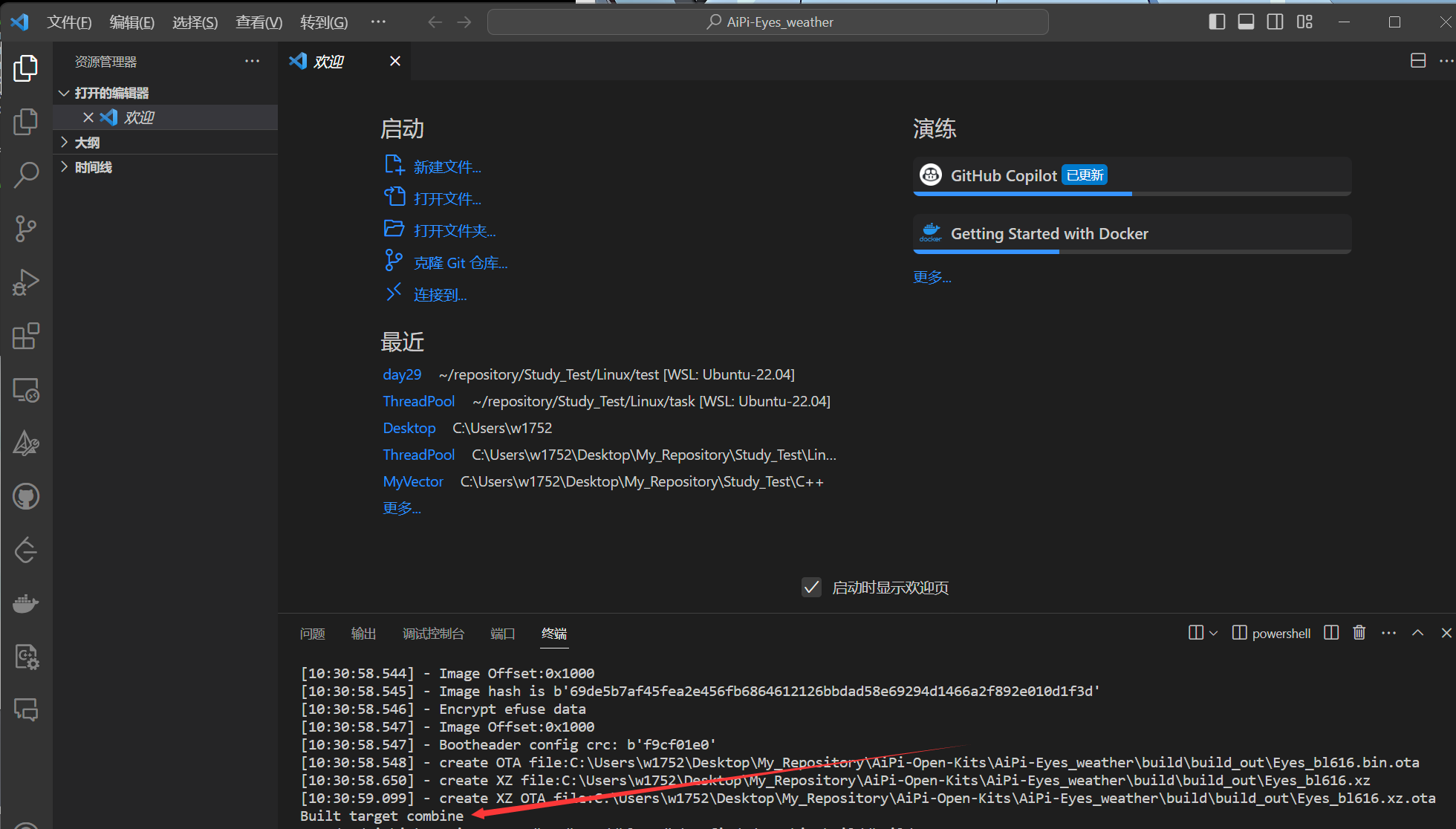Image resolution: width=1456 pixels, height=829 pixels.
Task: Open the Search view icon
Action: pyautogui.click(x=26, y=175)
